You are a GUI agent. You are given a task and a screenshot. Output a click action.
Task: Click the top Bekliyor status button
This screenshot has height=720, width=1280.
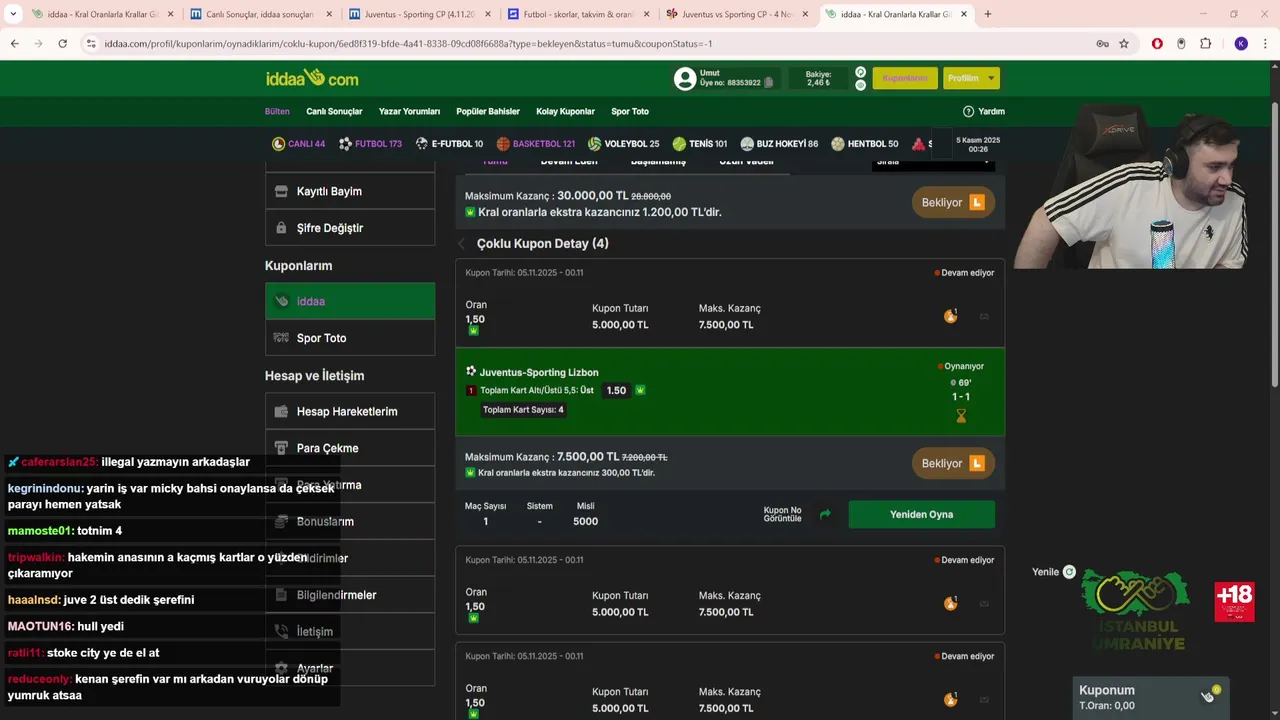coord(953,202)
